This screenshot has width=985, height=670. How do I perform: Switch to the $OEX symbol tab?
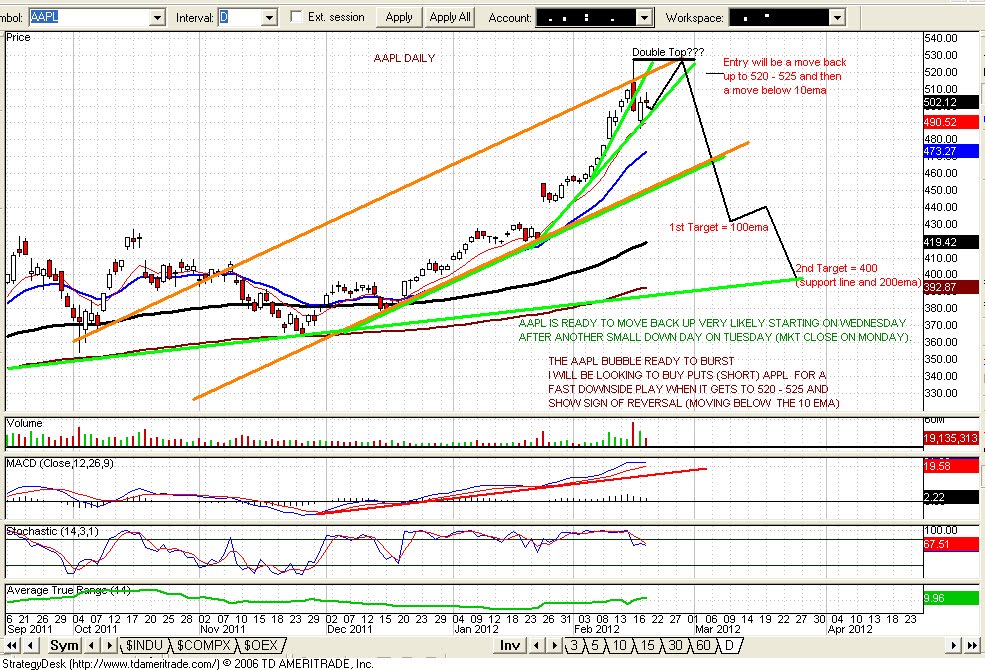click(261, 646)
